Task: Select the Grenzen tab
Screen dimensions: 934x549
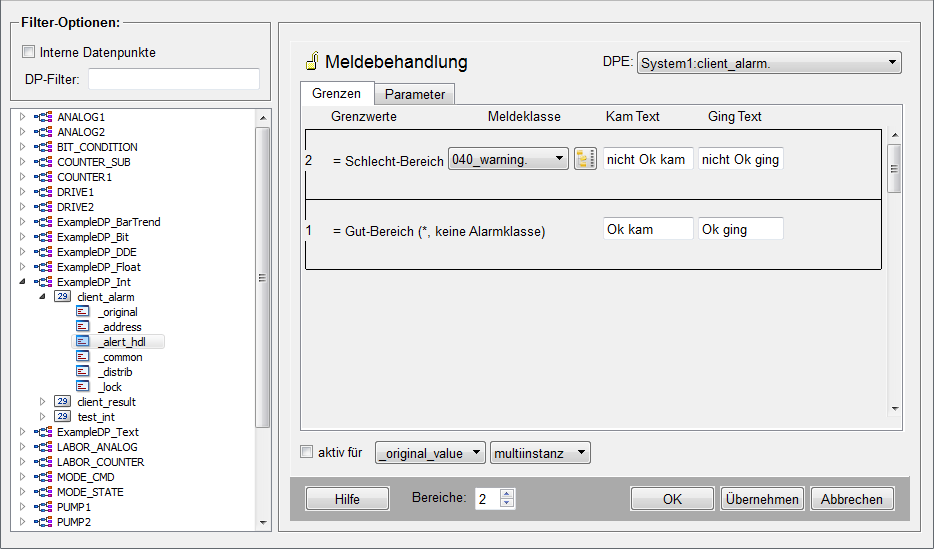Action: click(336, 93)
